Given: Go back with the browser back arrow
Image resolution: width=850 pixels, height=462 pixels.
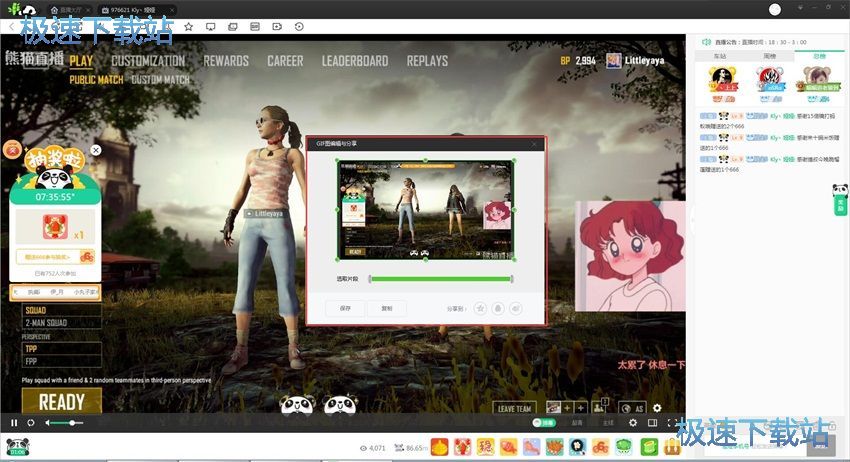Looking at the screenshot, I should (x=11, y=27).
